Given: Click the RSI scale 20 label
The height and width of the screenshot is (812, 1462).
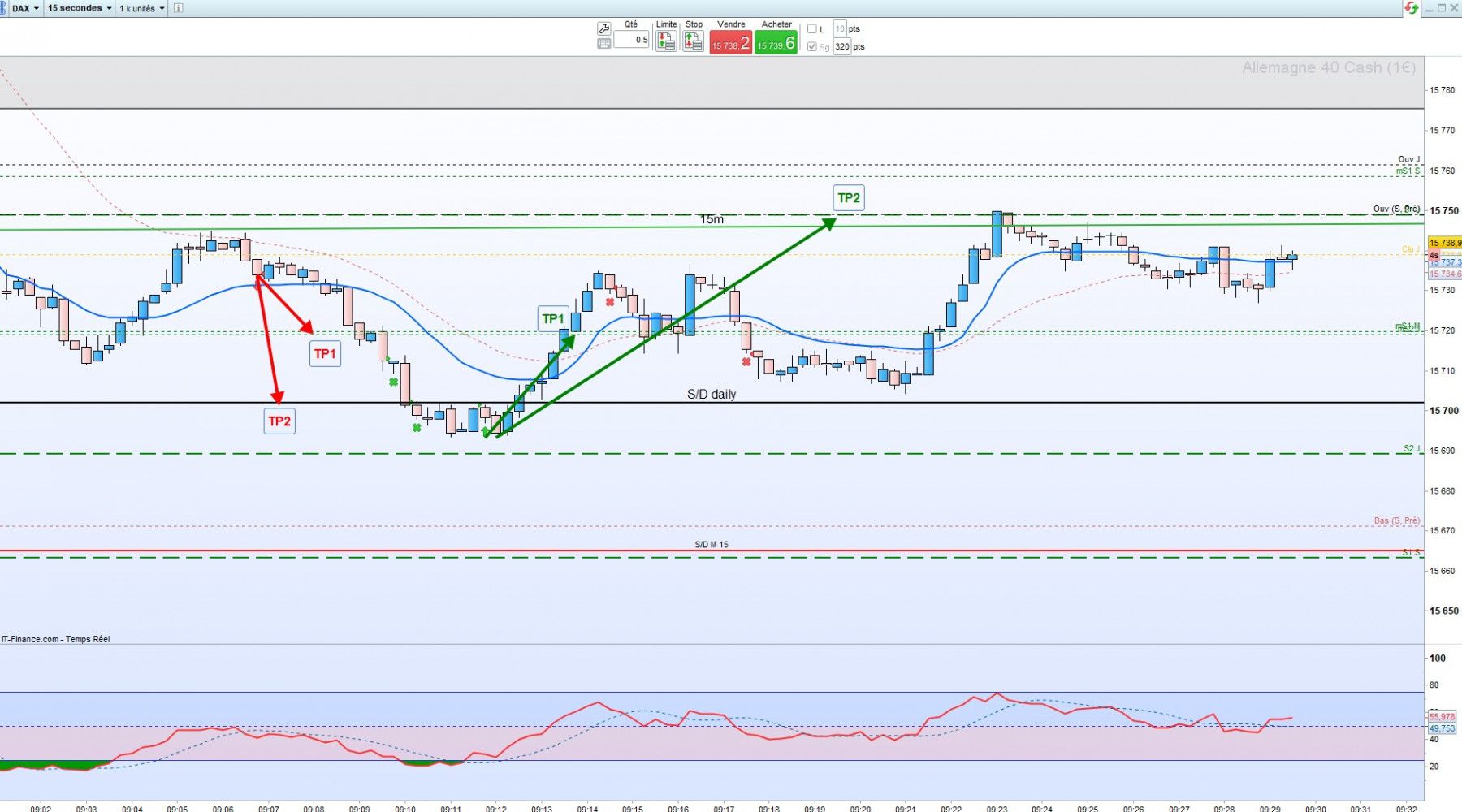Looking at the screenshot, I should 1434,767.
